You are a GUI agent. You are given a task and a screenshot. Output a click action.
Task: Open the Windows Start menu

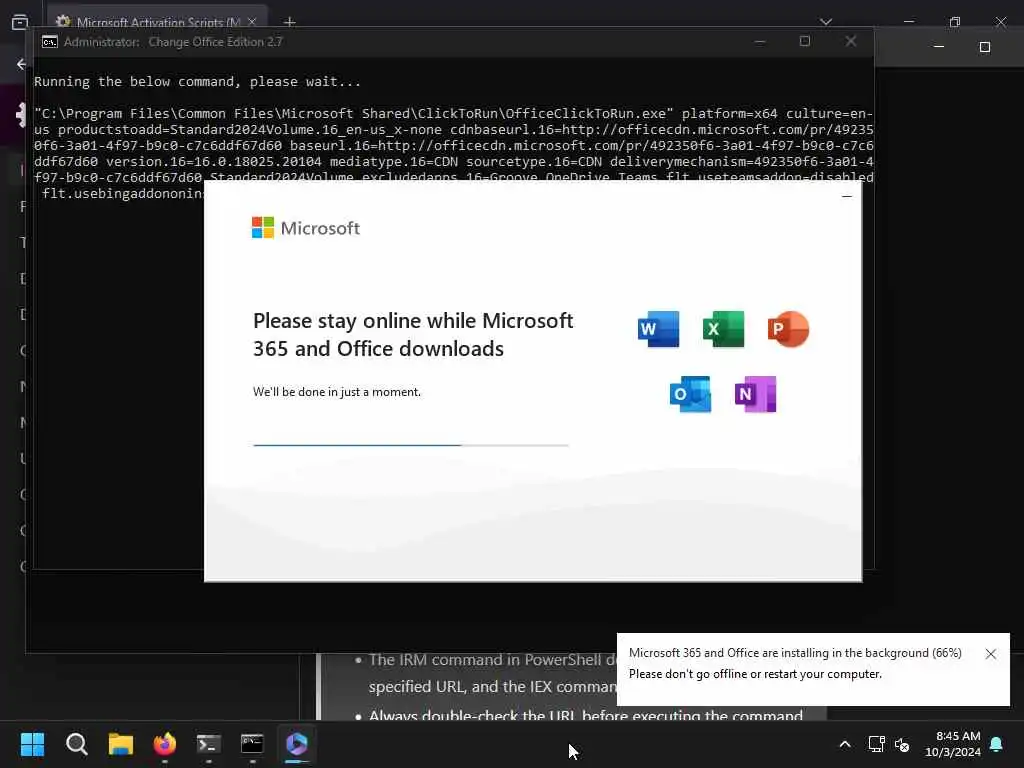tap(32, 744)
